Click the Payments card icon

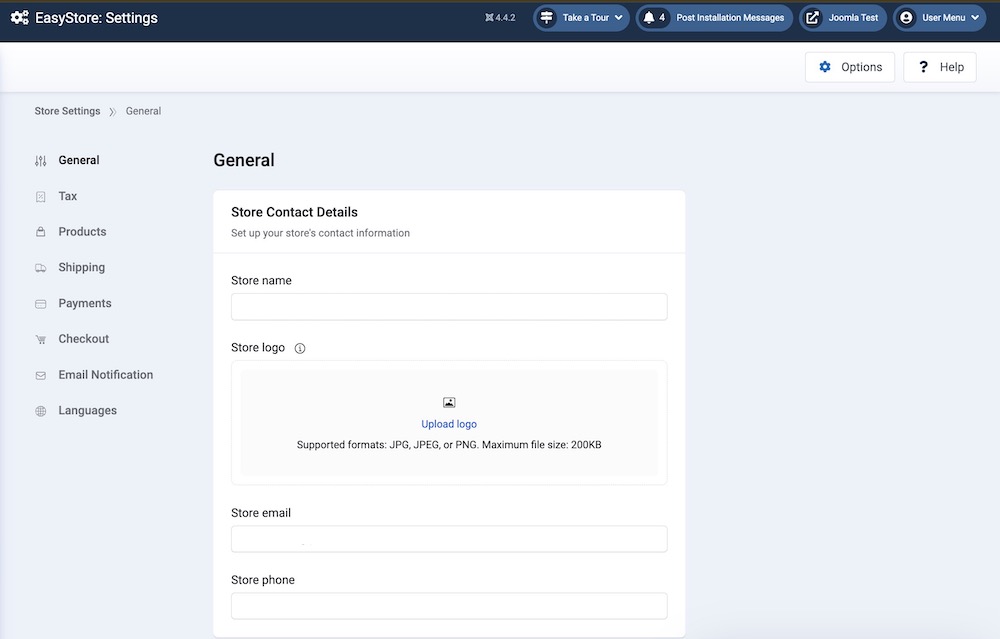(x=40, y=304)
